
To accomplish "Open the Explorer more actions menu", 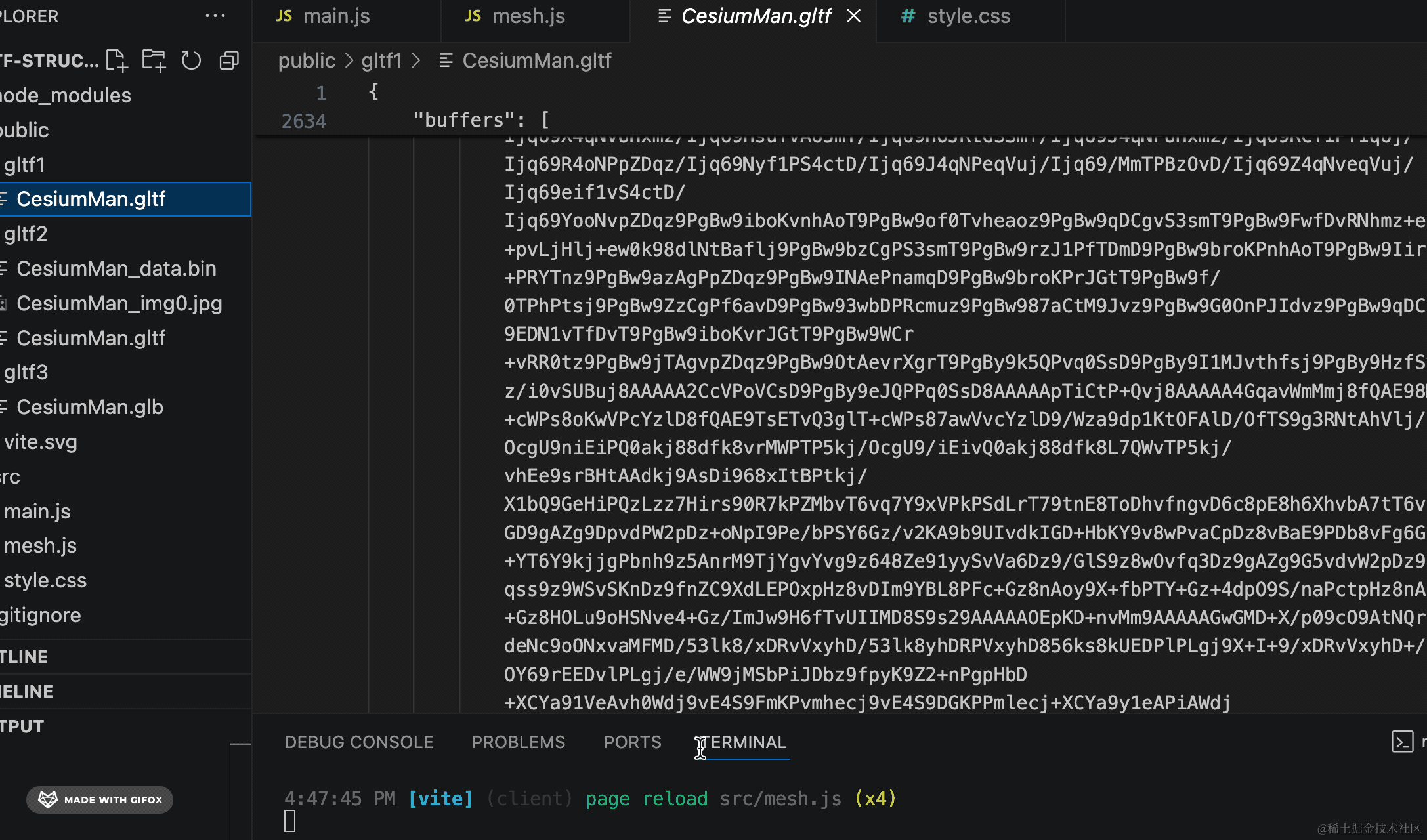I will [x=215, y=16].
